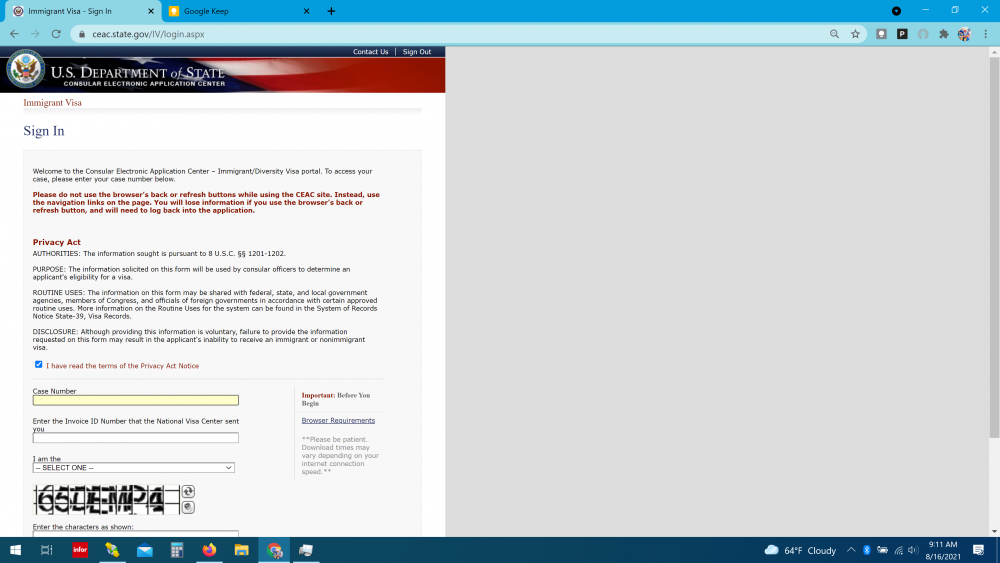Viewport: 1000px width, 563px height.
Task: Open the Mail app on taskbar
Action: (x=145, y=550)
